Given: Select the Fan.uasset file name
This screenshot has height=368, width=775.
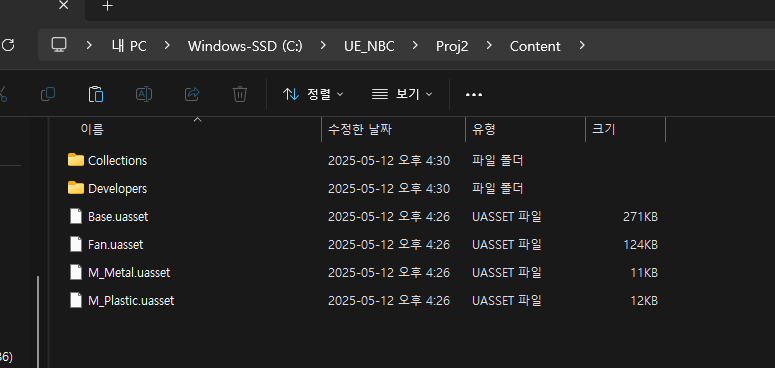Looking at the screenshot, I should [116, 245].
